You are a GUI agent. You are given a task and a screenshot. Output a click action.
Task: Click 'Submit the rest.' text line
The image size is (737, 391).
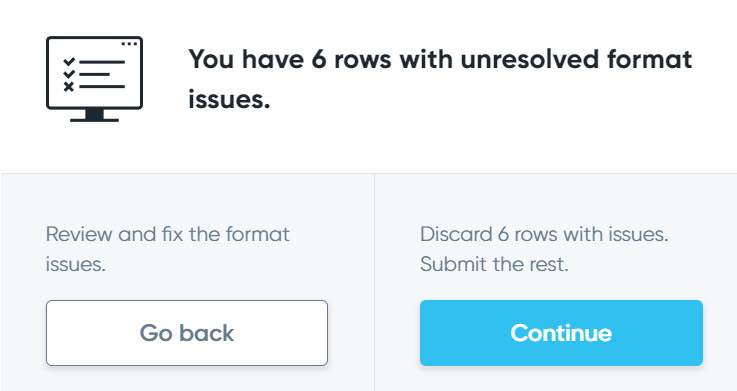click(494, 264)
